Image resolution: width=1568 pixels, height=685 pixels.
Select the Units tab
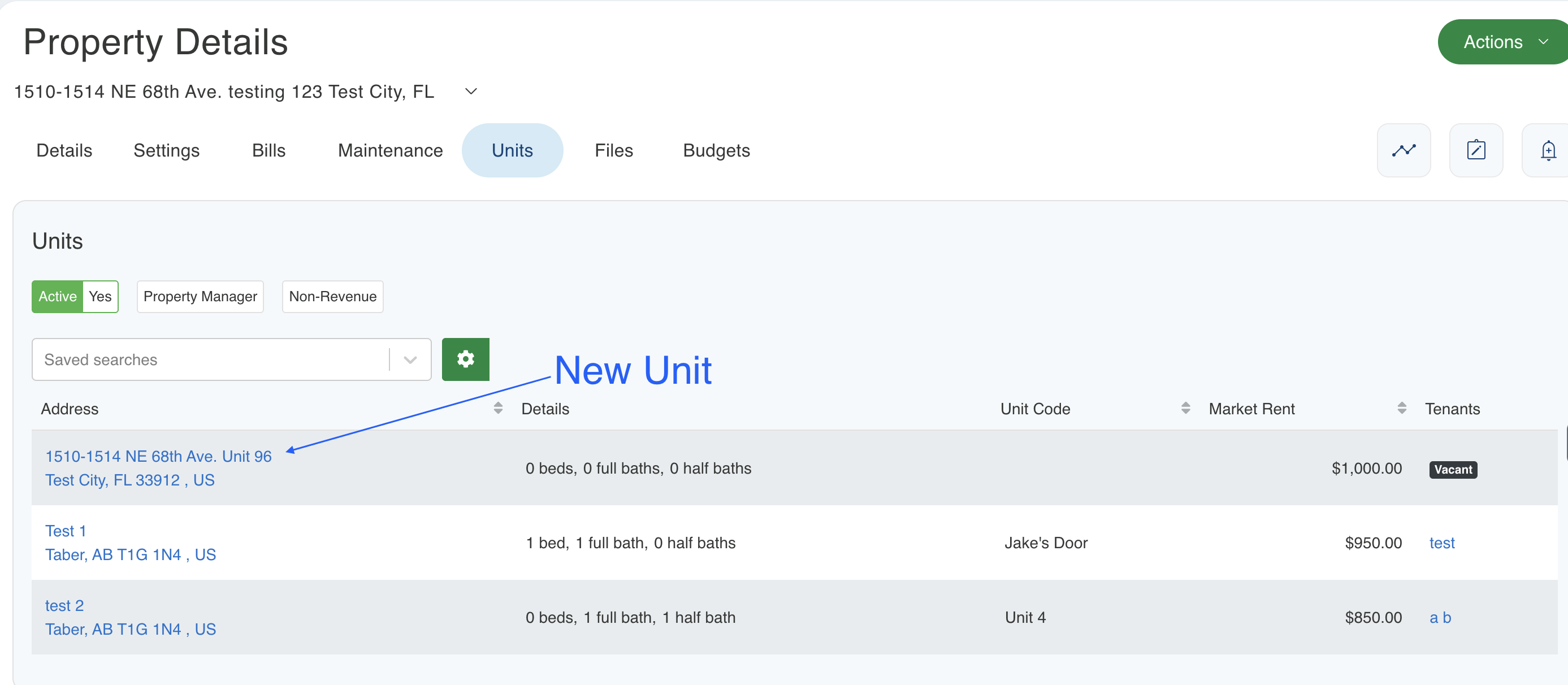click(x=512, y=150)
